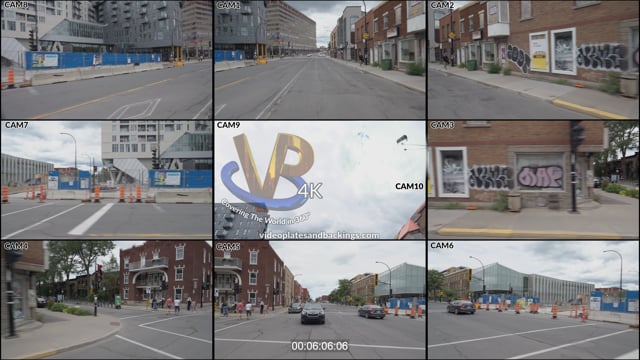
Task: Click the CAM7 label
Action: (x=17, y=125)
